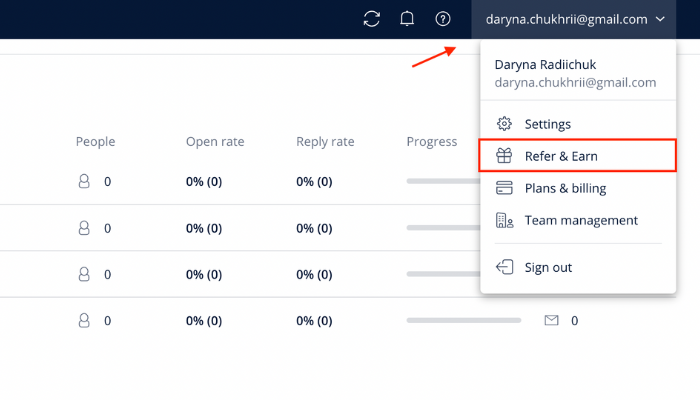Click the person icon in the last row

(84, 321)
